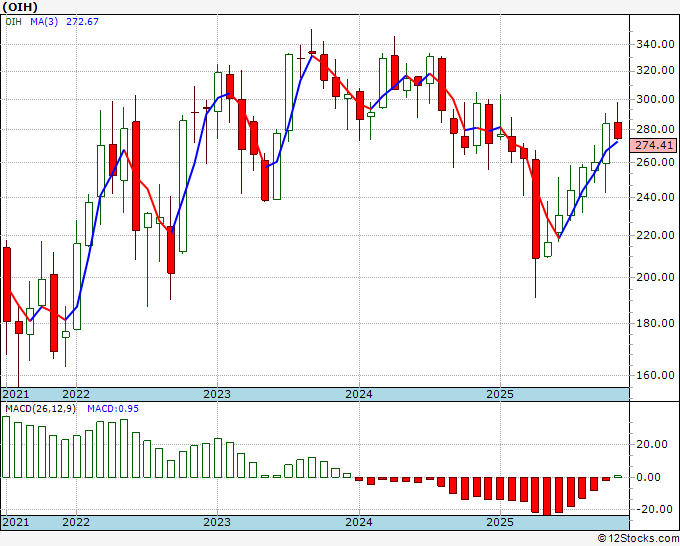This screenshot has width=680, height=546.
Task: Click 2025 on the MACD timeline
Action: pos(500,522)
